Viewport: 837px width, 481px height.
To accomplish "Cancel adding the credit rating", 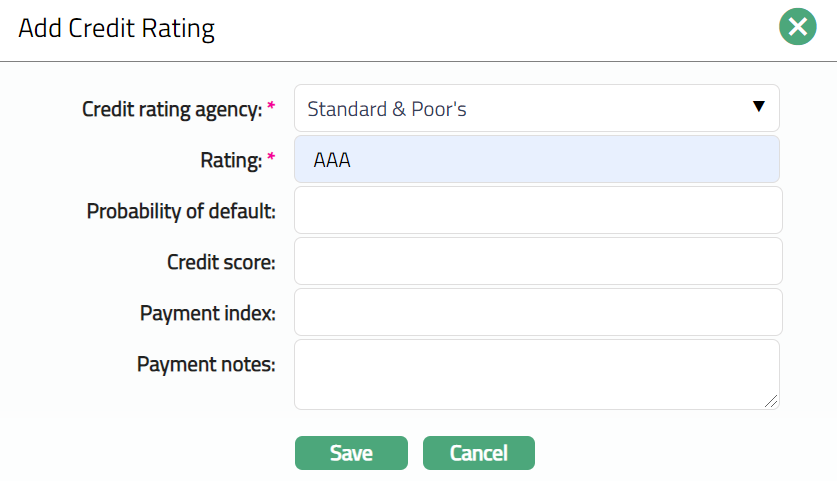I will point(479,453).
